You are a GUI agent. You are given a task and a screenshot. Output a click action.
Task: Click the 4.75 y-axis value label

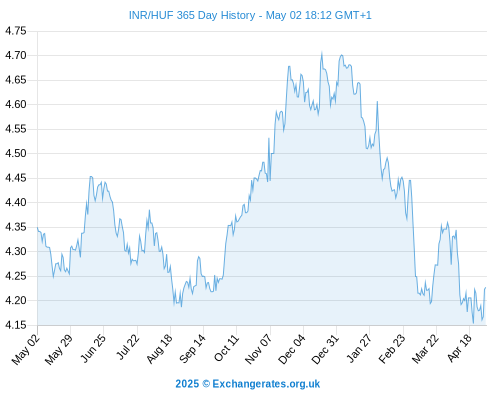[x=15, y=31]
